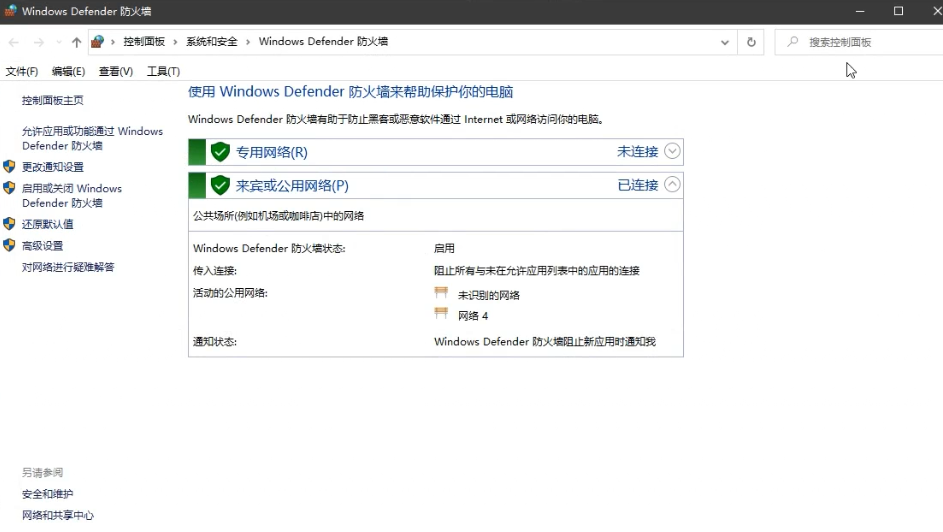Open 更改通知设置 link
The image size is (943, 532).
(x=53, y=167)
